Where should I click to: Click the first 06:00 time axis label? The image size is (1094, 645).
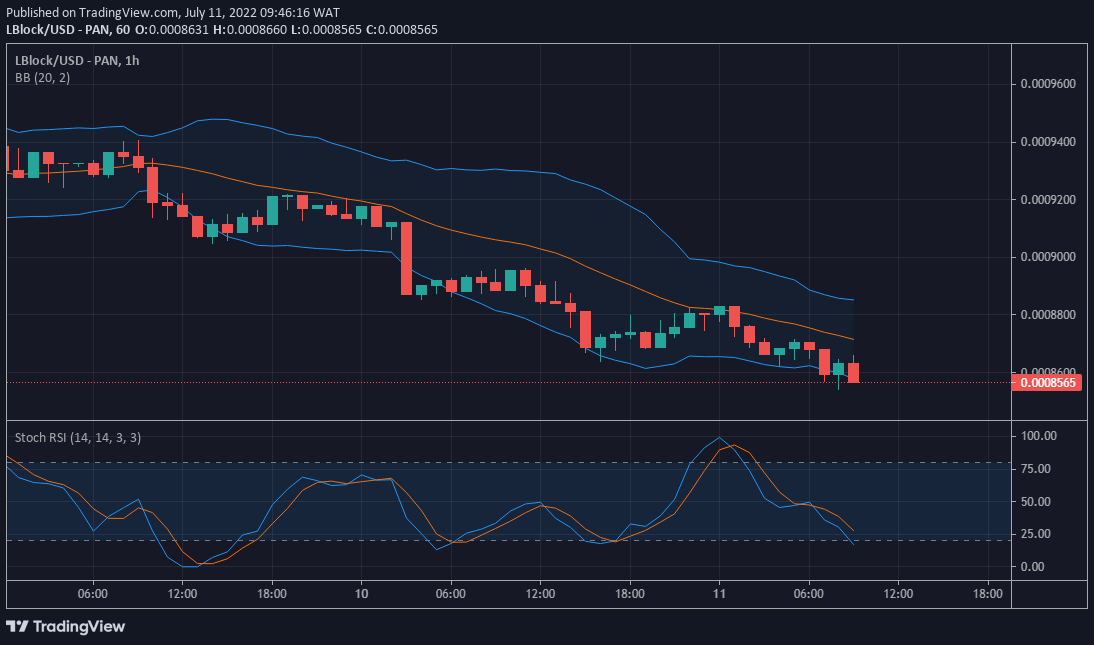(x=93, y=594)
